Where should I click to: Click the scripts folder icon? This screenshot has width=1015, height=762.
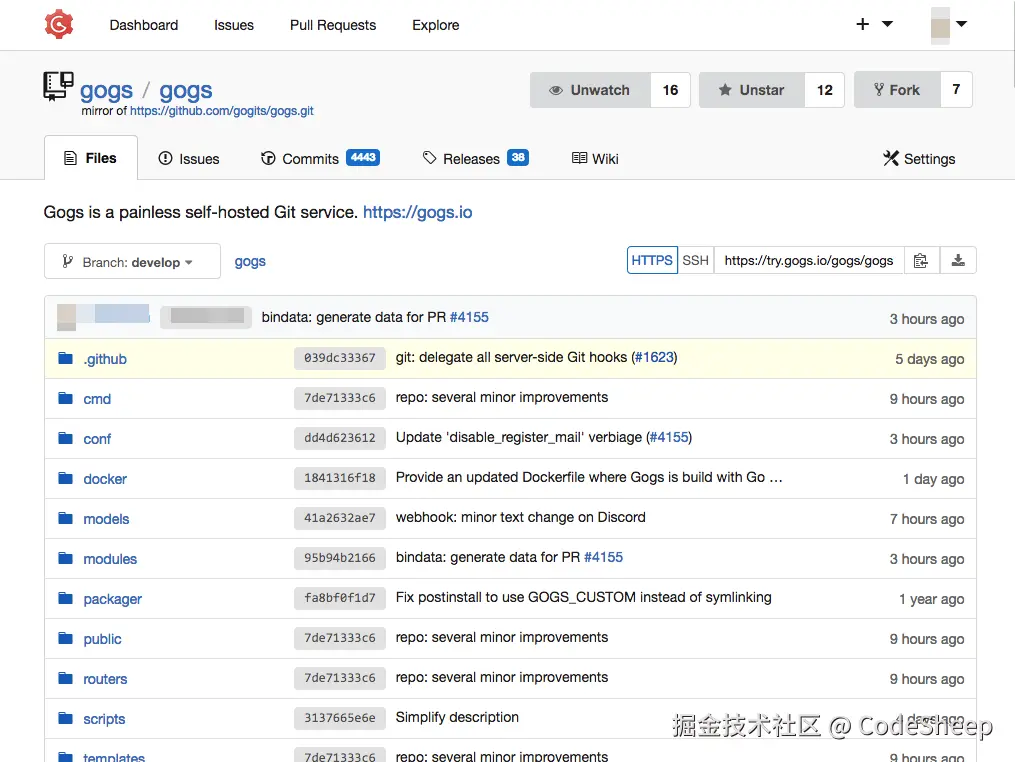coord(65,718)
